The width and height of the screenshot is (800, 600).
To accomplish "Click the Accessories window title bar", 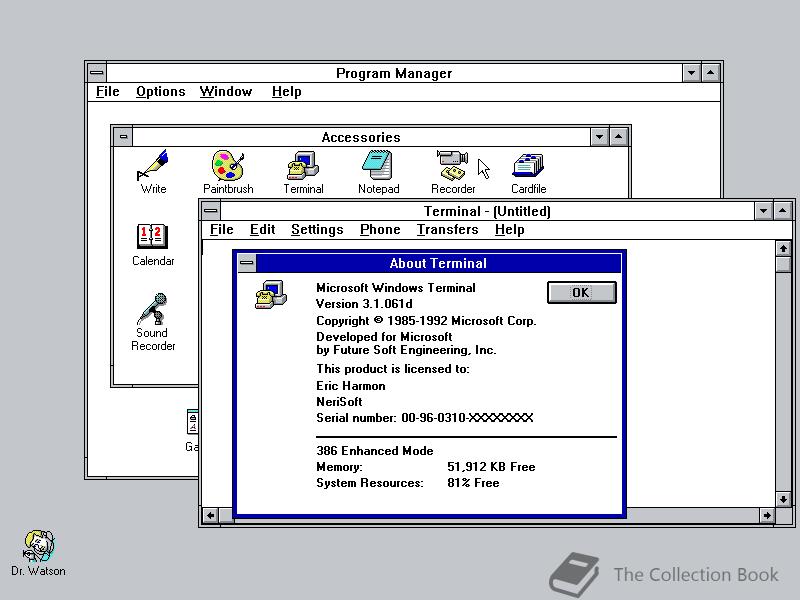I will coord(361,137).
